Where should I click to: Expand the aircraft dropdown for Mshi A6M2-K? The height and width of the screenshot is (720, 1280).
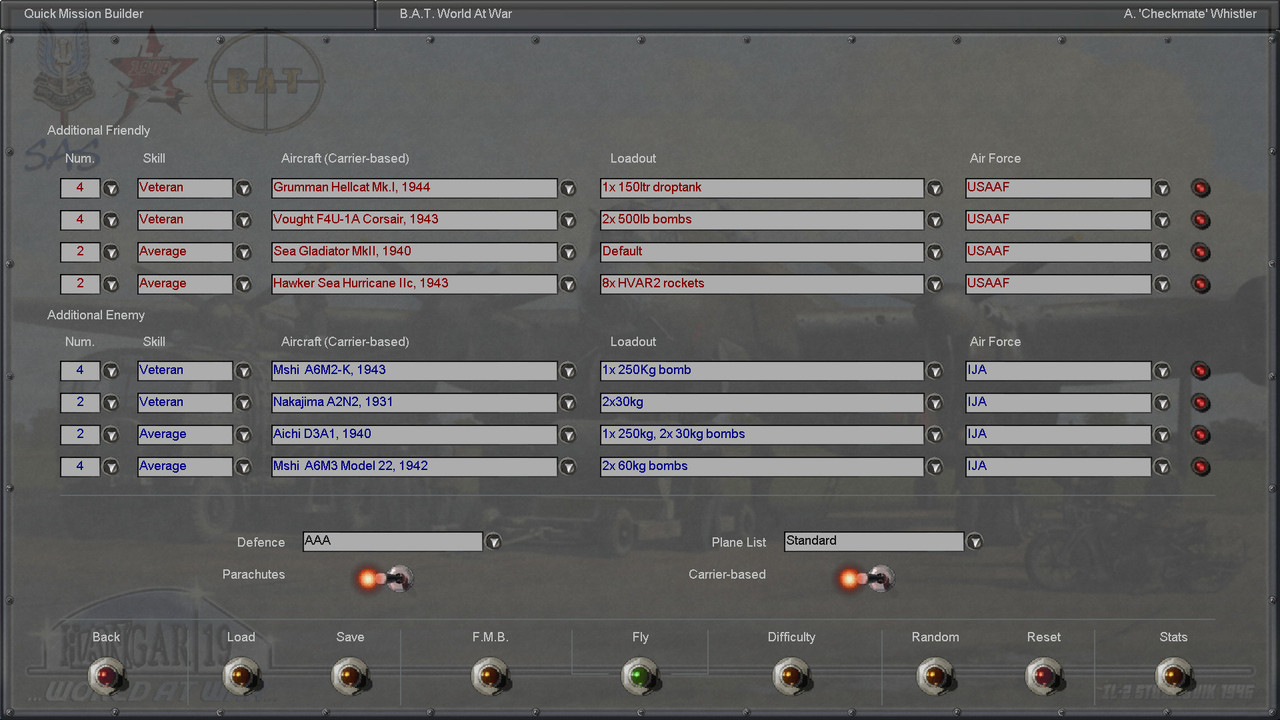pos(568,371)
